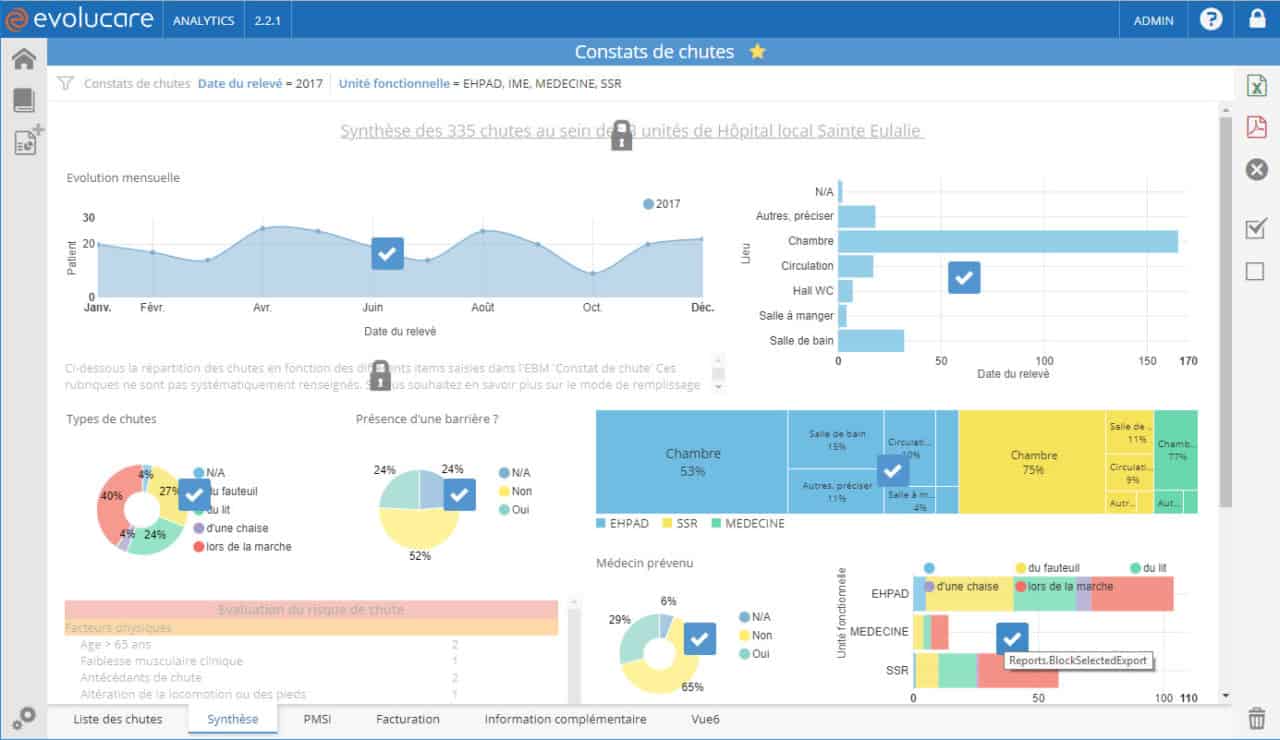The image size is (1280, 740).
Task: Click the gray circular X cancel icon
Action: point(1256,169)
